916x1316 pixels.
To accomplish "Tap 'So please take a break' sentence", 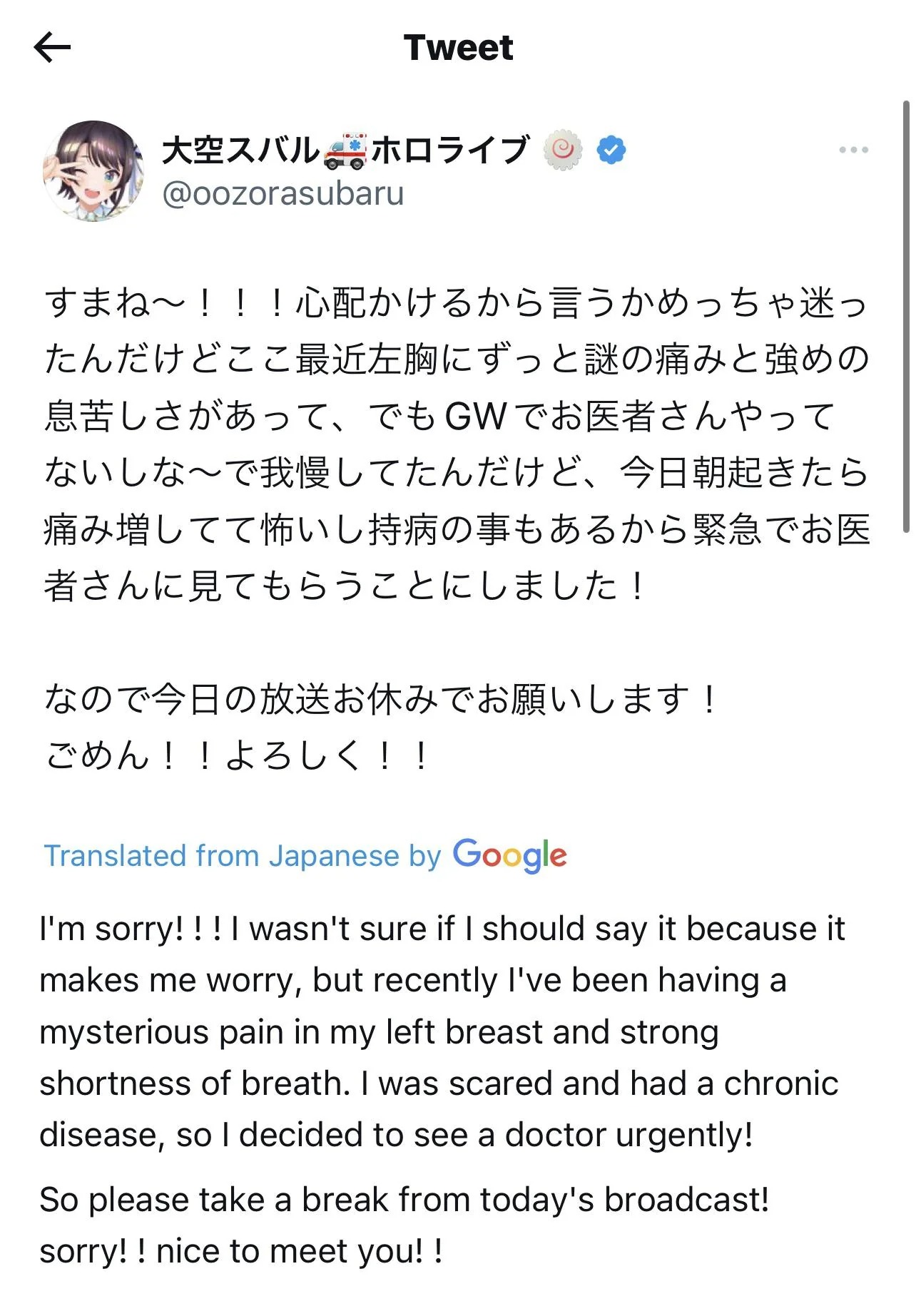I will 404,1199.
